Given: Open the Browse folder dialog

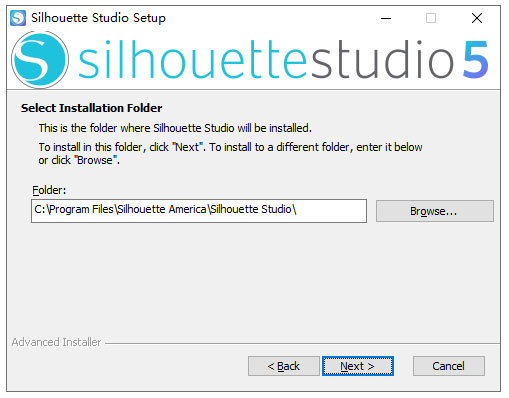Looking at the screenshot, I should tap(435, 211).
